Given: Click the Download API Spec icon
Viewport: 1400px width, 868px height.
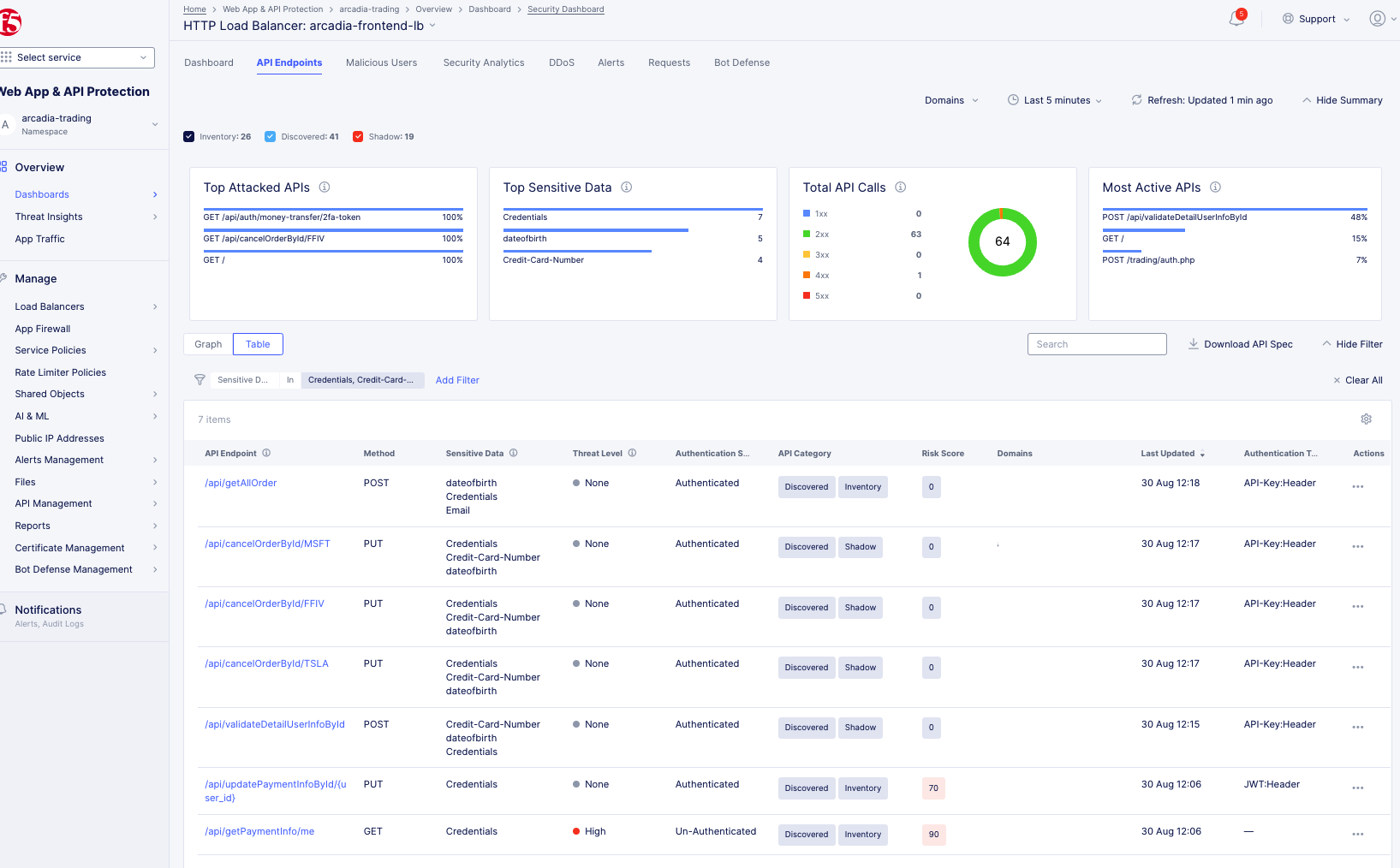Looking at the screenshot, I should coord(1194,343).
